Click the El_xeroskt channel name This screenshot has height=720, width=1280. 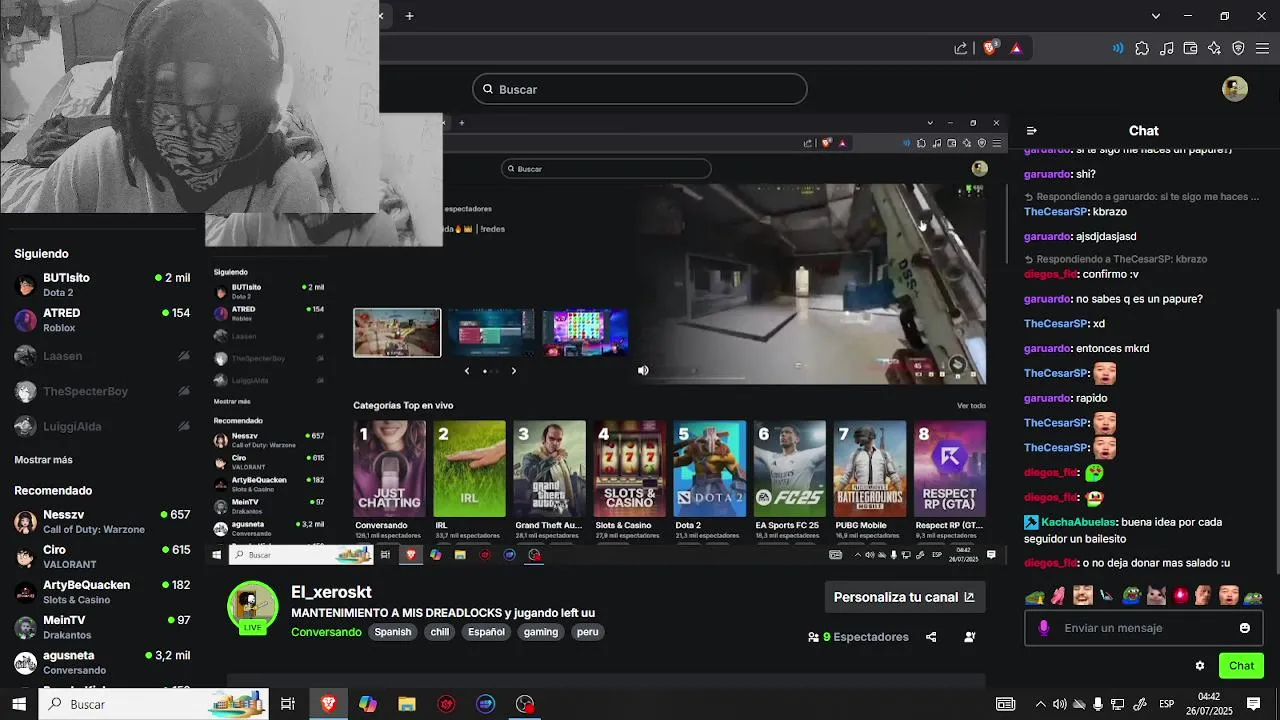[x=331, y=592]
